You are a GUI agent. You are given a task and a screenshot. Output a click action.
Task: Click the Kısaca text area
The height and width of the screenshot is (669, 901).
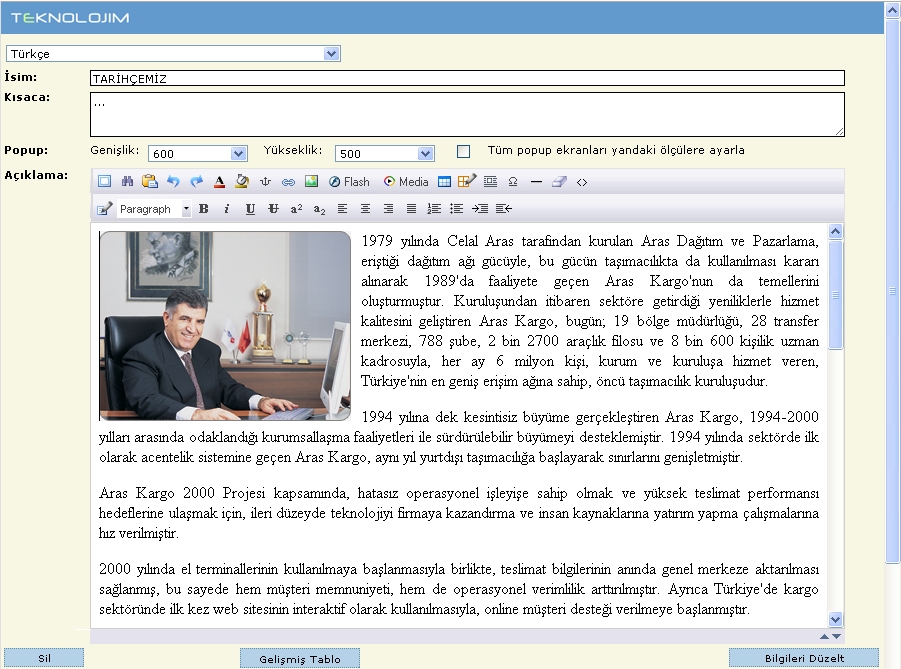point(467,114)
